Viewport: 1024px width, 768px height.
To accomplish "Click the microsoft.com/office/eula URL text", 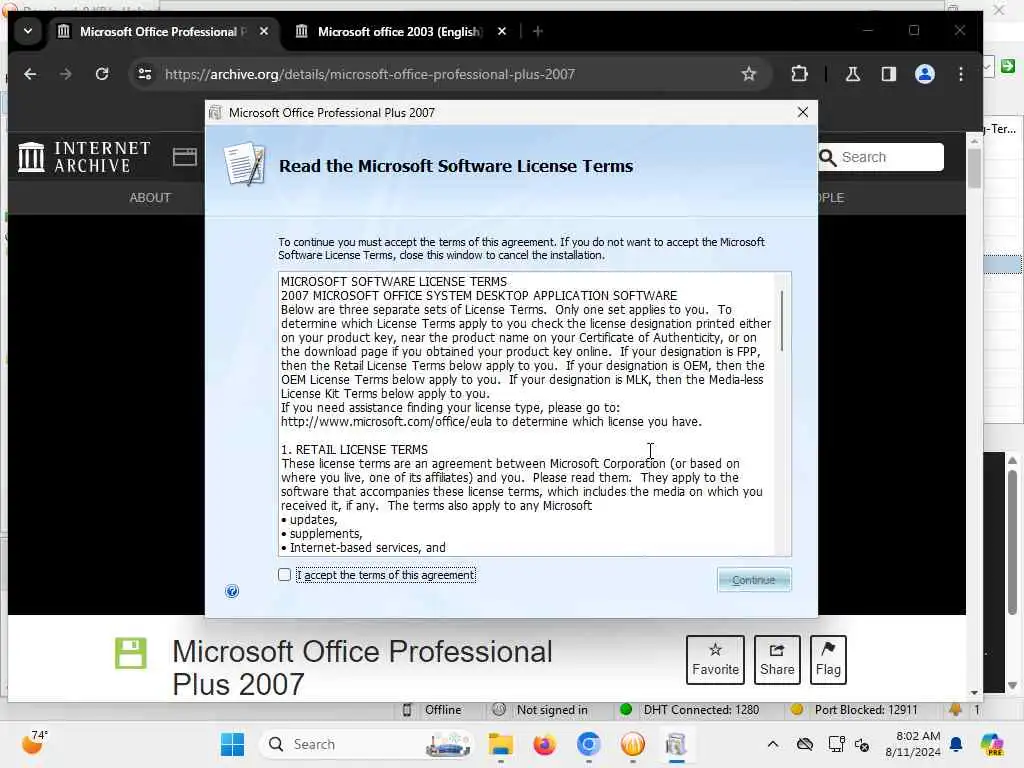I will pyautogui.click(x=386, y=422).
